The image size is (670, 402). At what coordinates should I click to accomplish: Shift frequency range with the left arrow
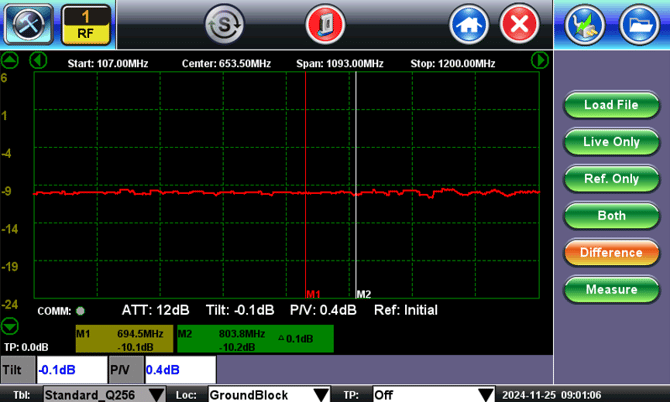pos(38,61)
